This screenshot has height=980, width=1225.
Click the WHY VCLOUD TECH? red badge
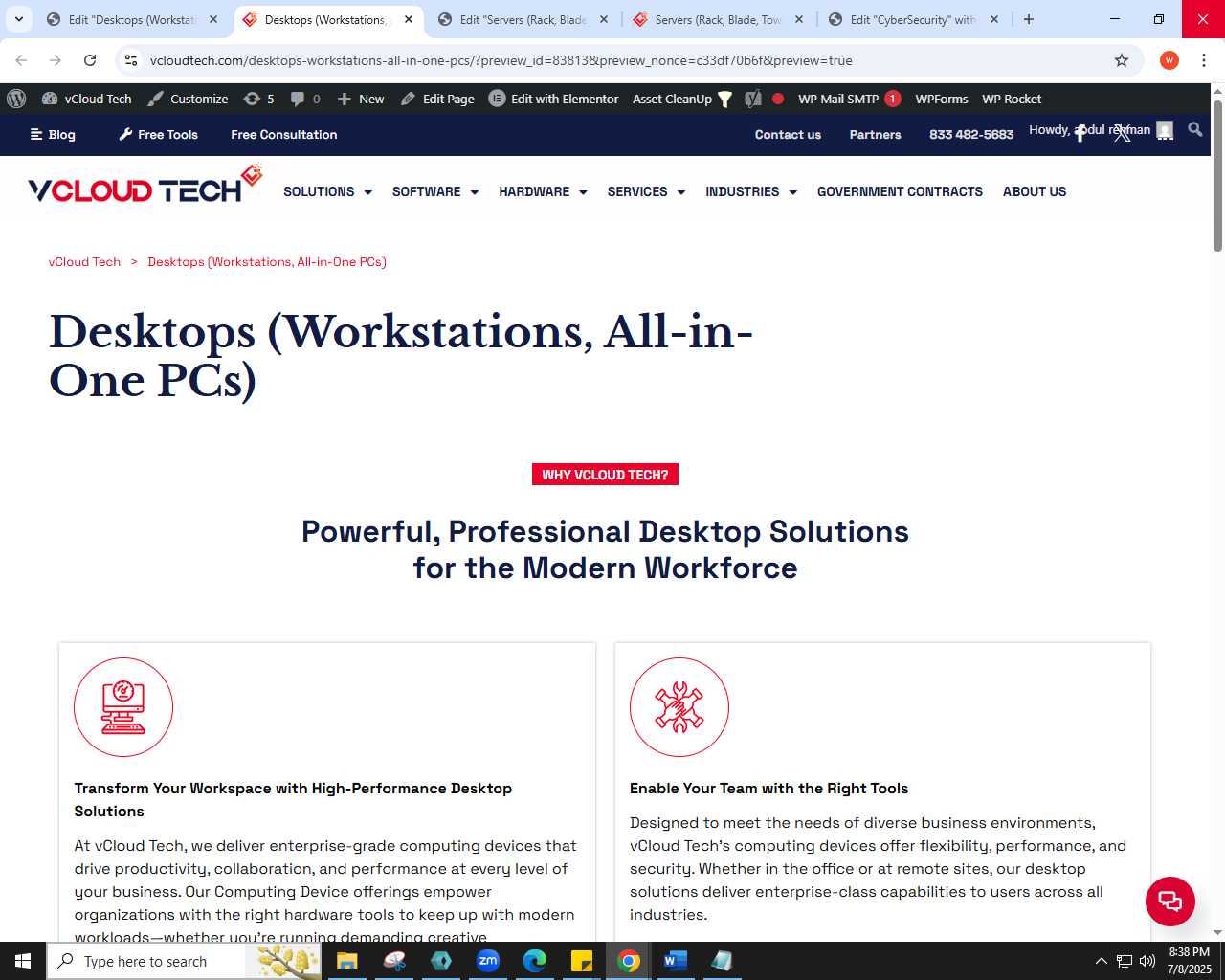[x=605, y=475]
